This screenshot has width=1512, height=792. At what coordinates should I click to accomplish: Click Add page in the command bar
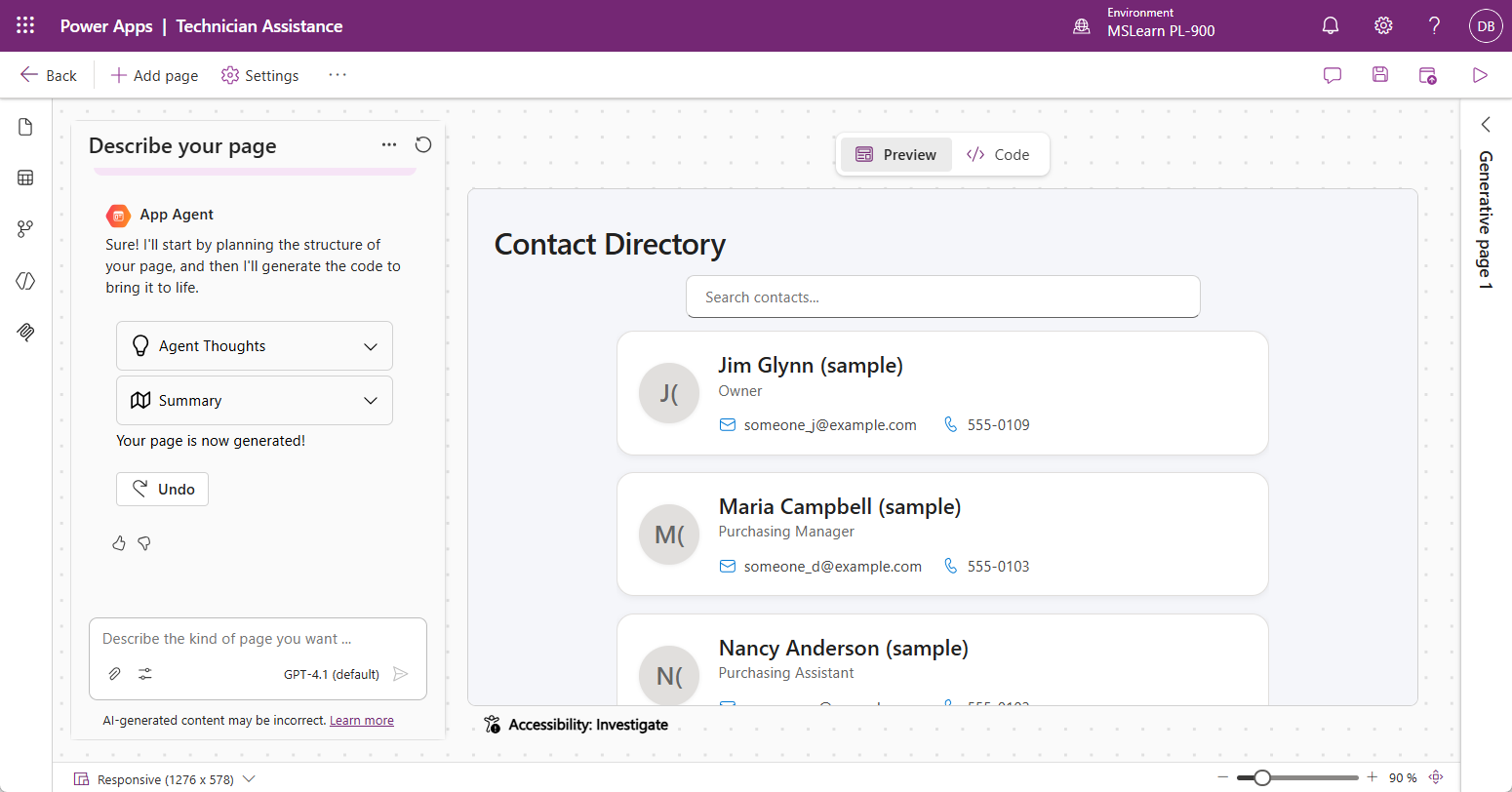pyautogui.click(x=154, y=75)
